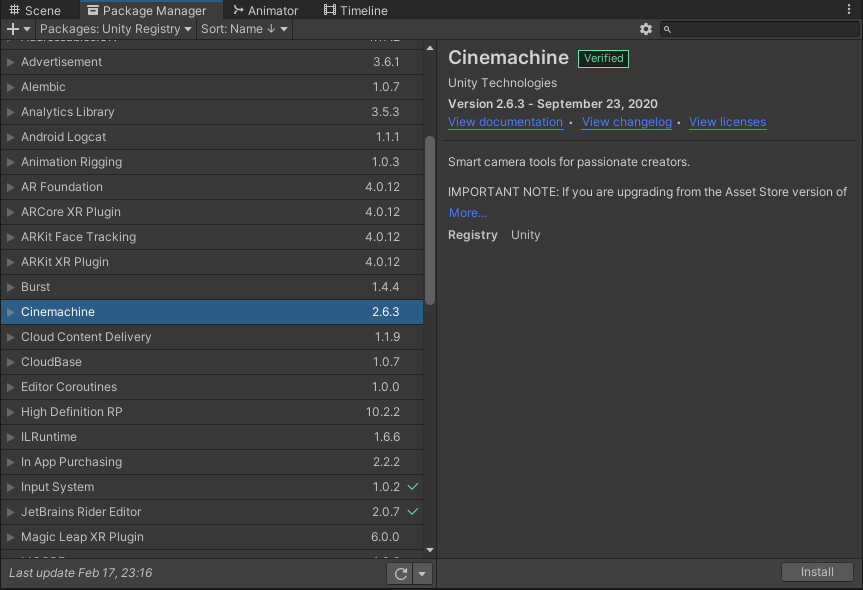Open the gear advanced settings icon
Viewport: 863px width, 590px height.
[x=646, y=29]
